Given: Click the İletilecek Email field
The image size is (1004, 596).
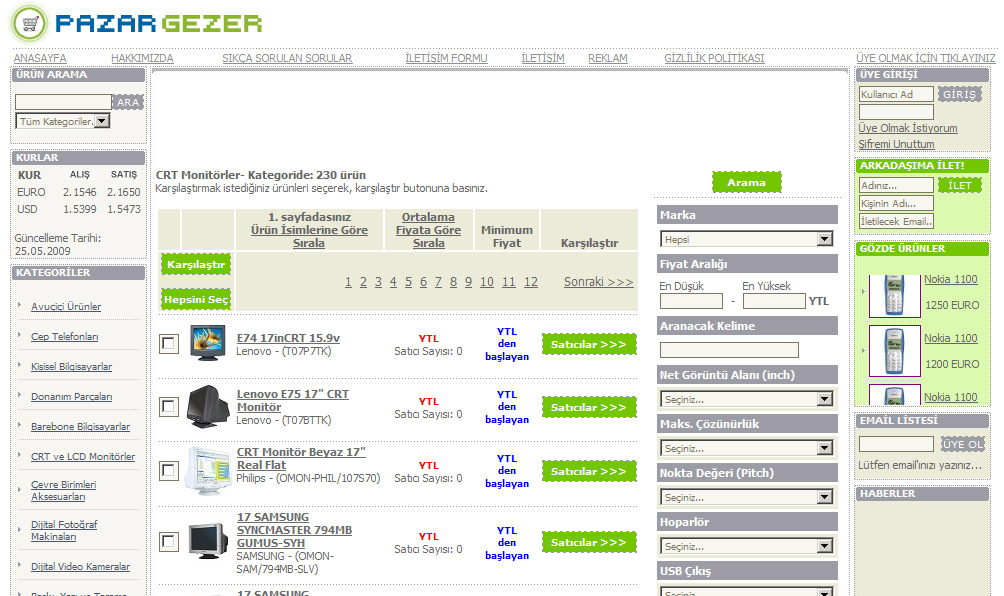Looking at the screenshot, I should [x=896, y=221].
